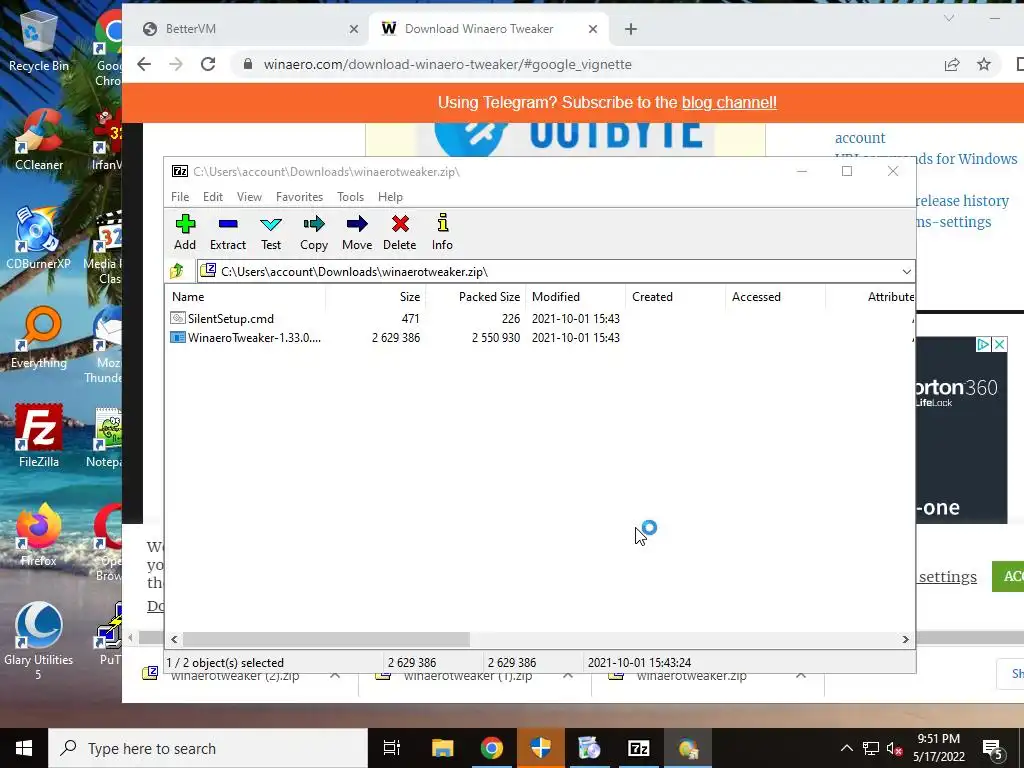Open Task View from the taskbar

pos(391,748)
